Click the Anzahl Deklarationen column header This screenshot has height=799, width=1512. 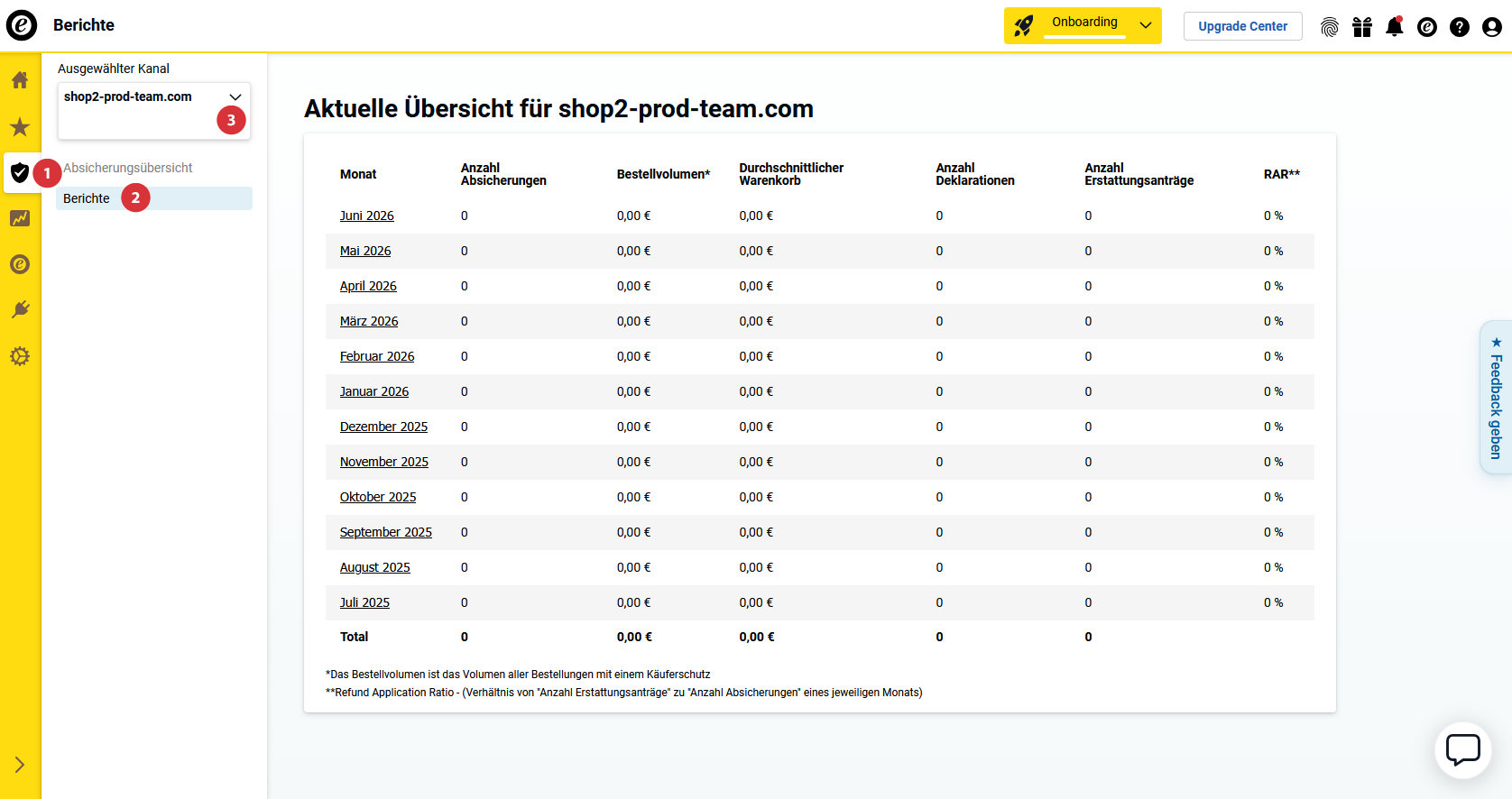975,174
